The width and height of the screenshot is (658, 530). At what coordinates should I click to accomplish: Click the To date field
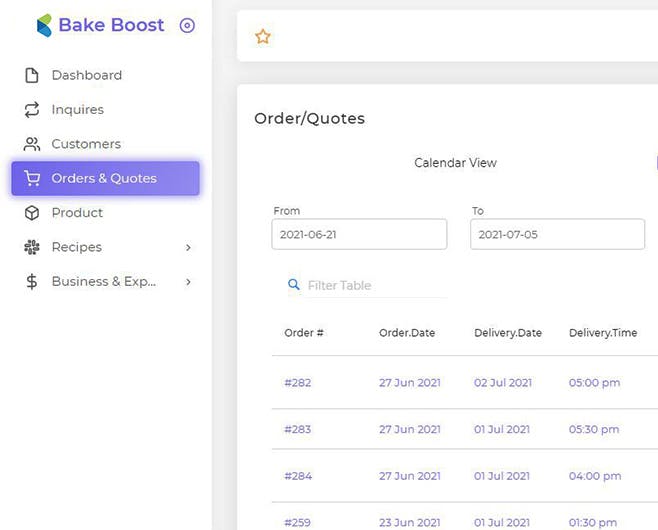tap(557, 234)
